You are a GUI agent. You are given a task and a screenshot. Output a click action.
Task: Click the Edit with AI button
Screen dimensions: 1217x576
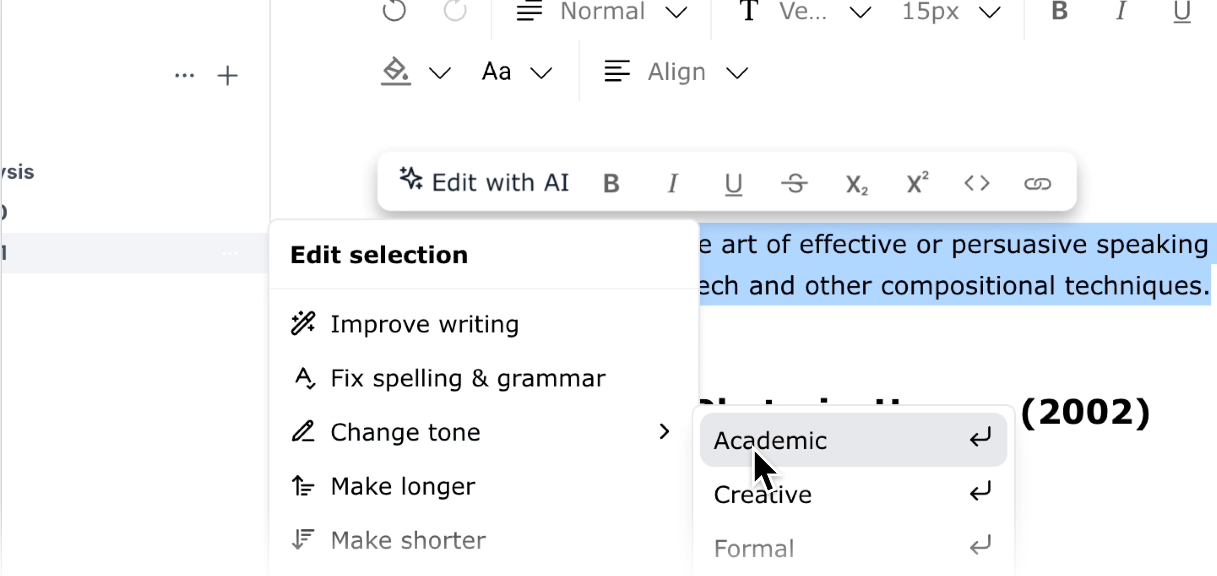coord(484,182)
